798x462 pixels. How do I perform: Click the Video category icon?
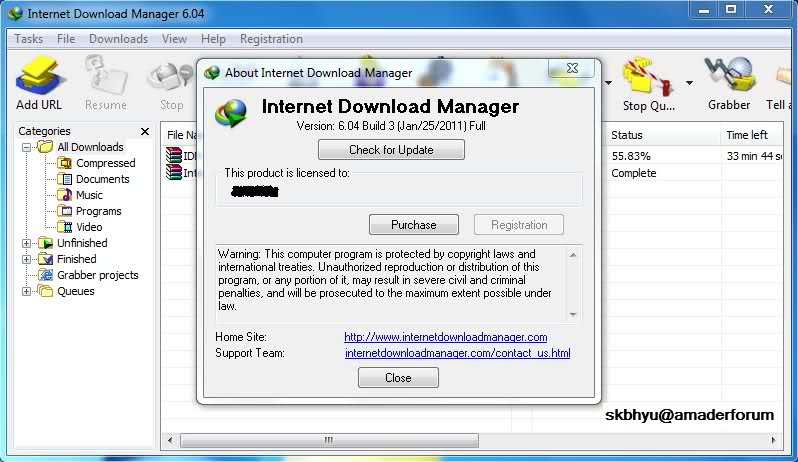(65, 227)
